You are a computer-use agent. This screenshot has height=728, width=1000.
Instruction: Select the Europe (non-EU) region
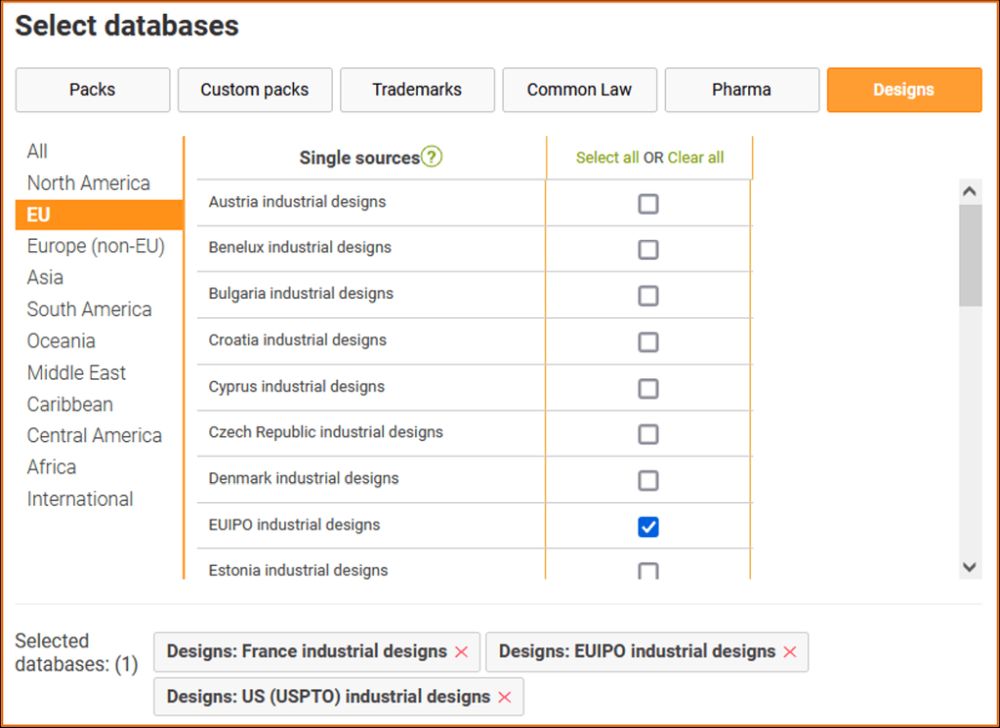tap(95, 246)
